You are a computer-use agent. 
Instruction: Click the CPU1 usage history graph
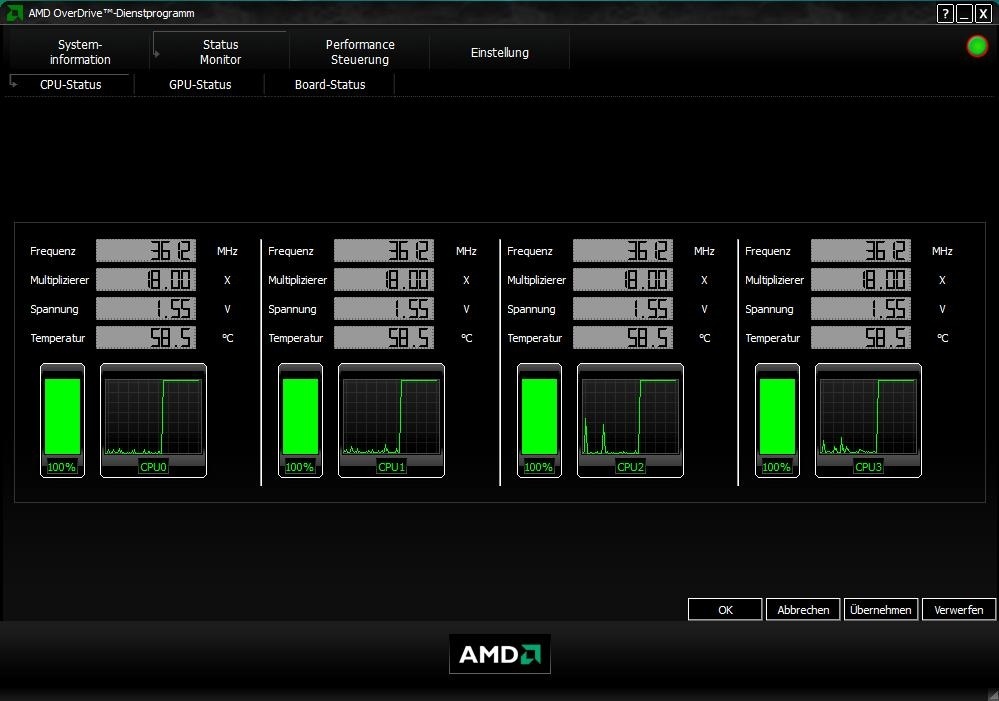pyautogui.click(x=391, y=418)
